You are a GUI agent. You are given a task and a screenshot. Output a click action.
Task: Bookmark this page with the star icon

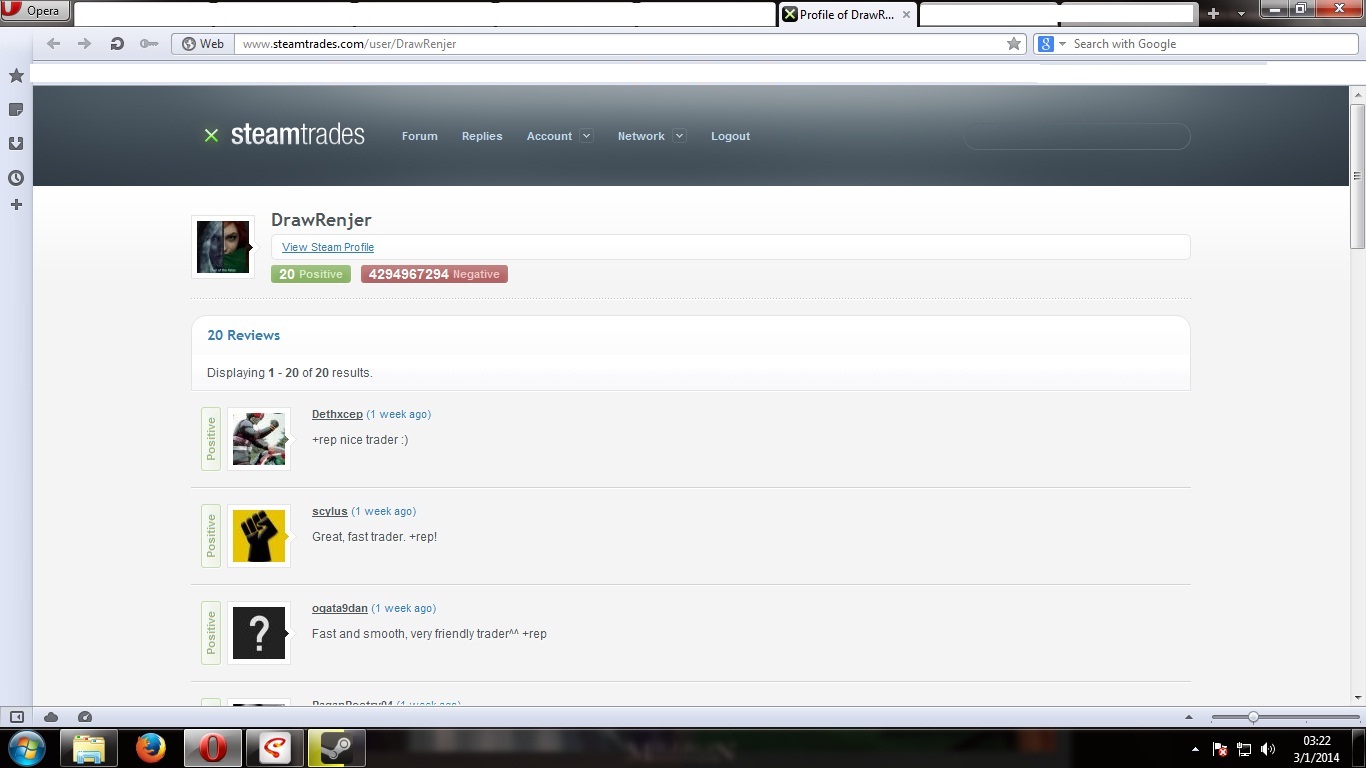[x=1014, y=44]
